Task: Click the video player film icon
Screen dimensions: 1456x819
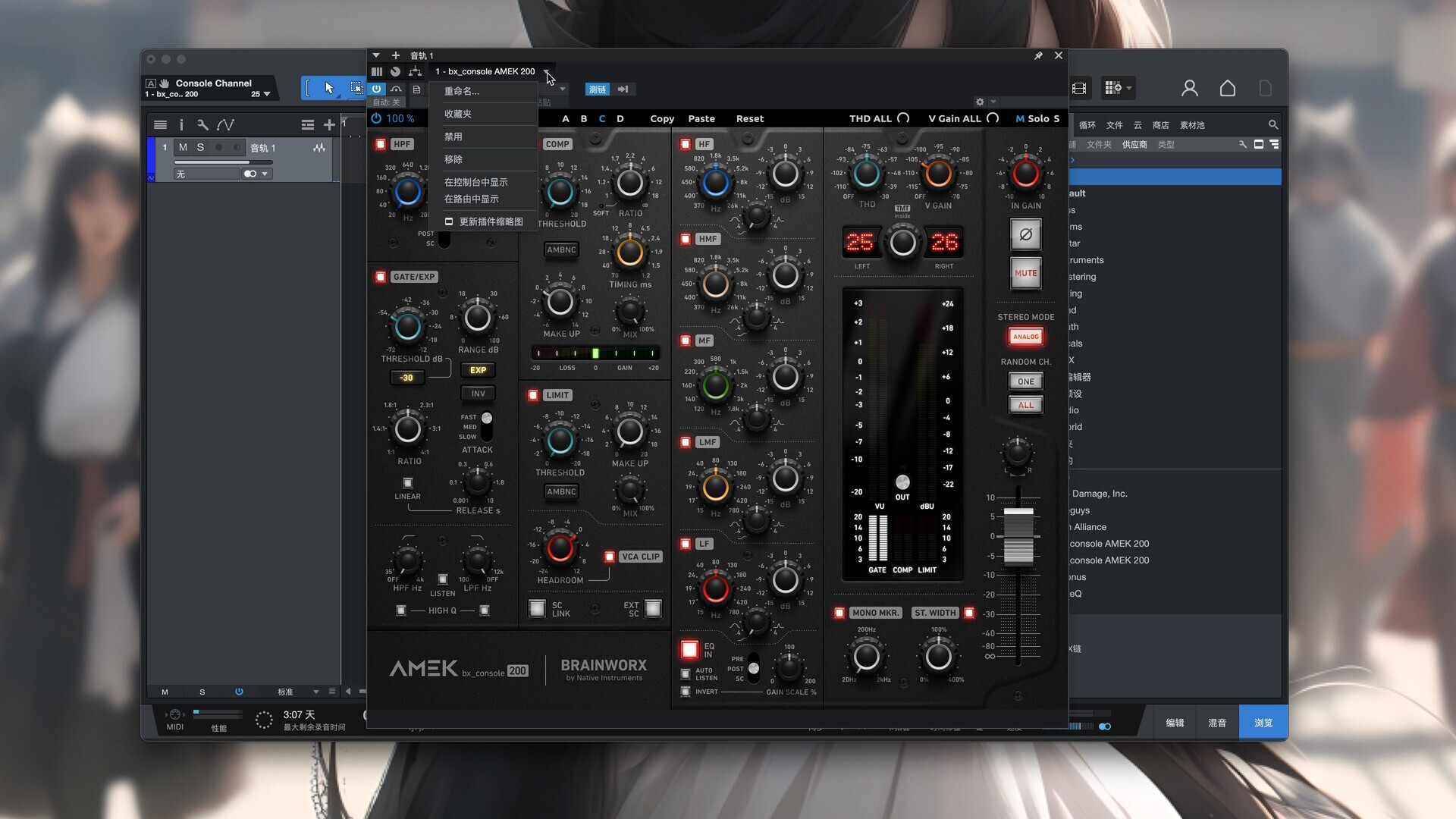Action: coord(1079,88)
